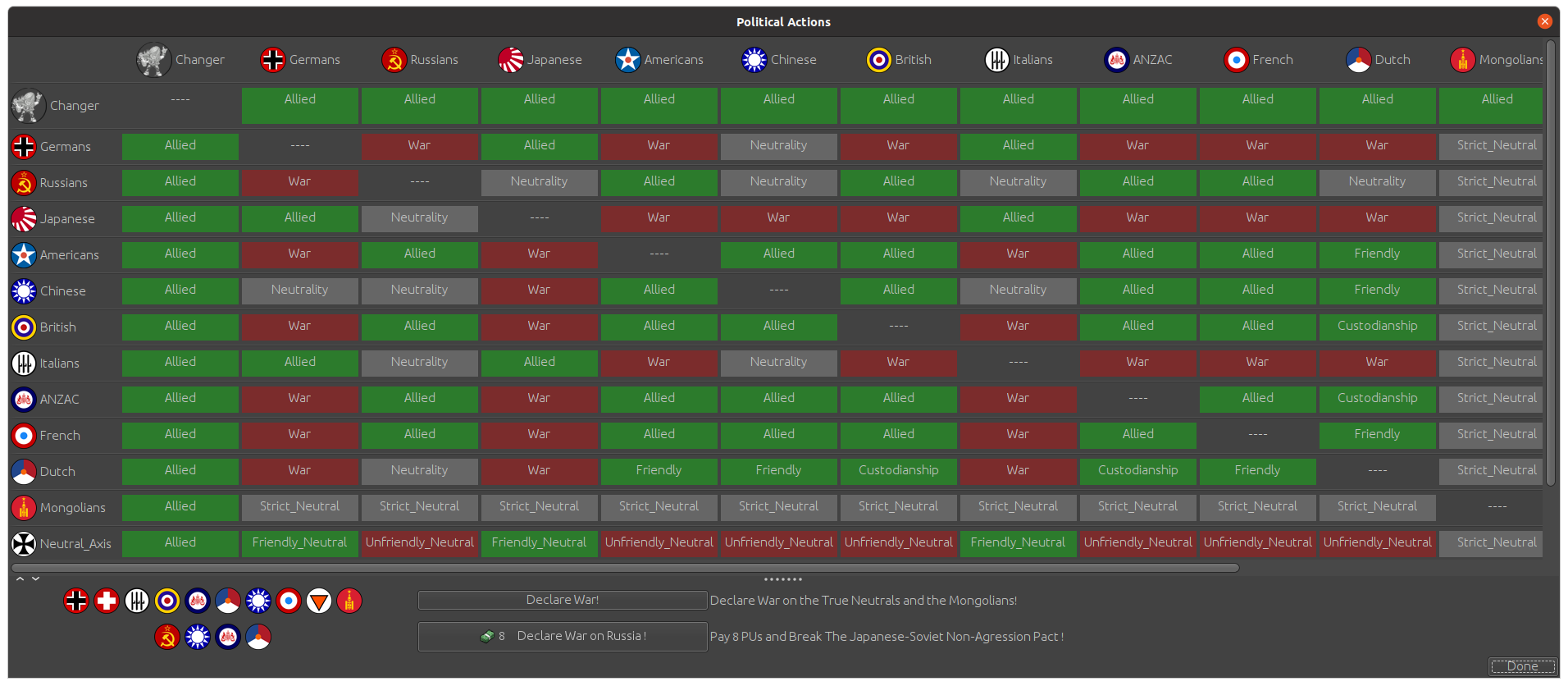Click the Changer icon in the row header

tap(29, 106)
